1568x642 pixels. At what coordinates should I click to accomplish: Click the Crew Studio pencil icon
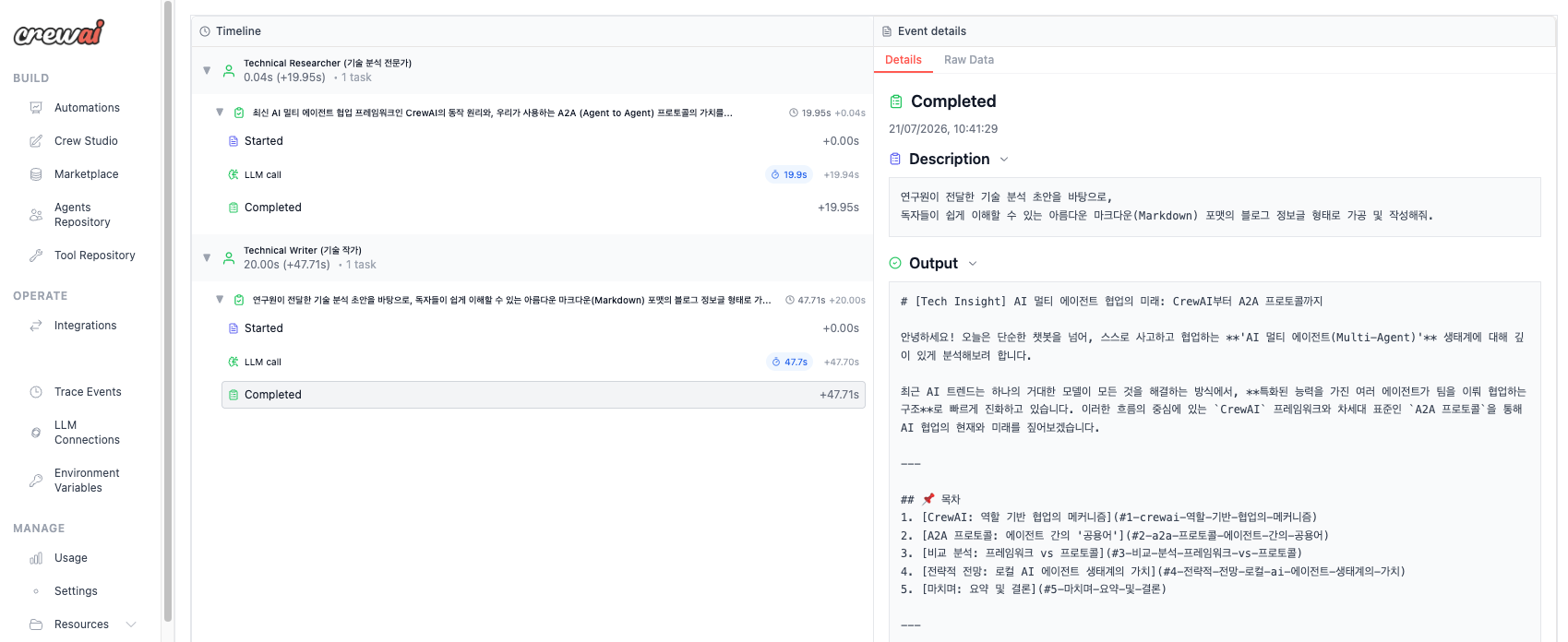(36, 141)
